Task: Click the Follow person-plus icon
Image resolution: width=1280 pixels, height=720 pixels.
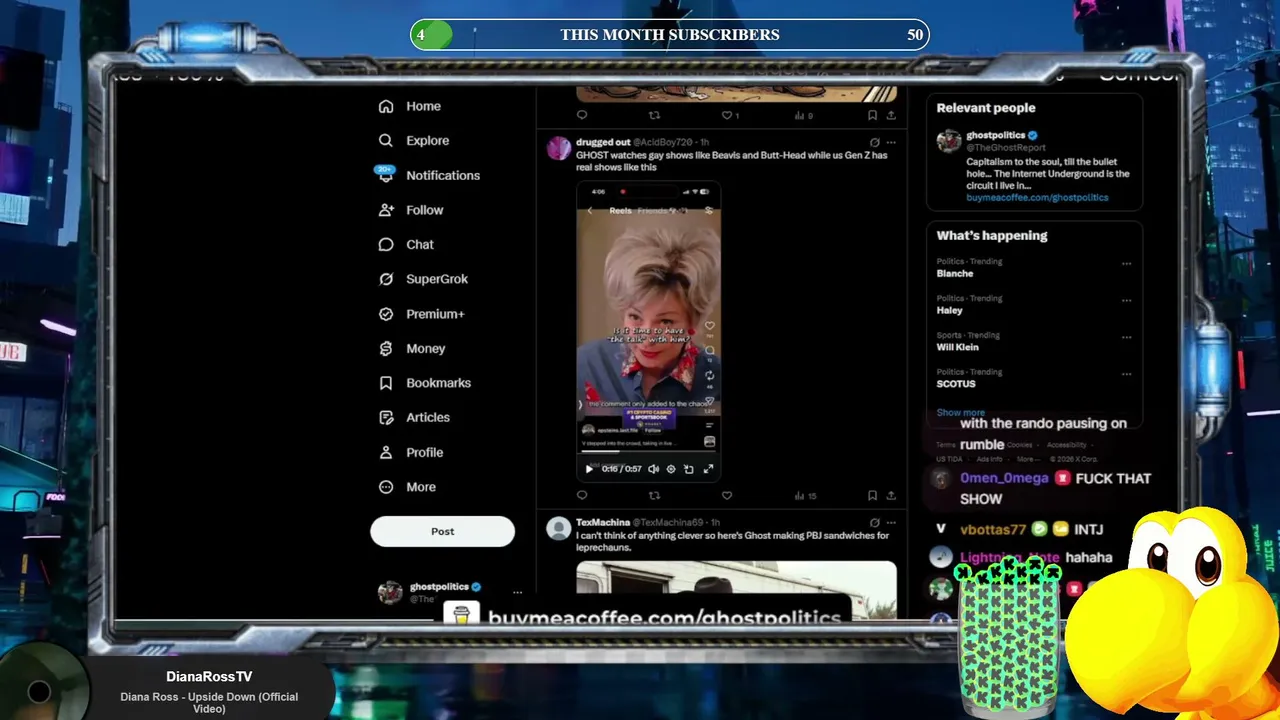Action: point(386,210)
